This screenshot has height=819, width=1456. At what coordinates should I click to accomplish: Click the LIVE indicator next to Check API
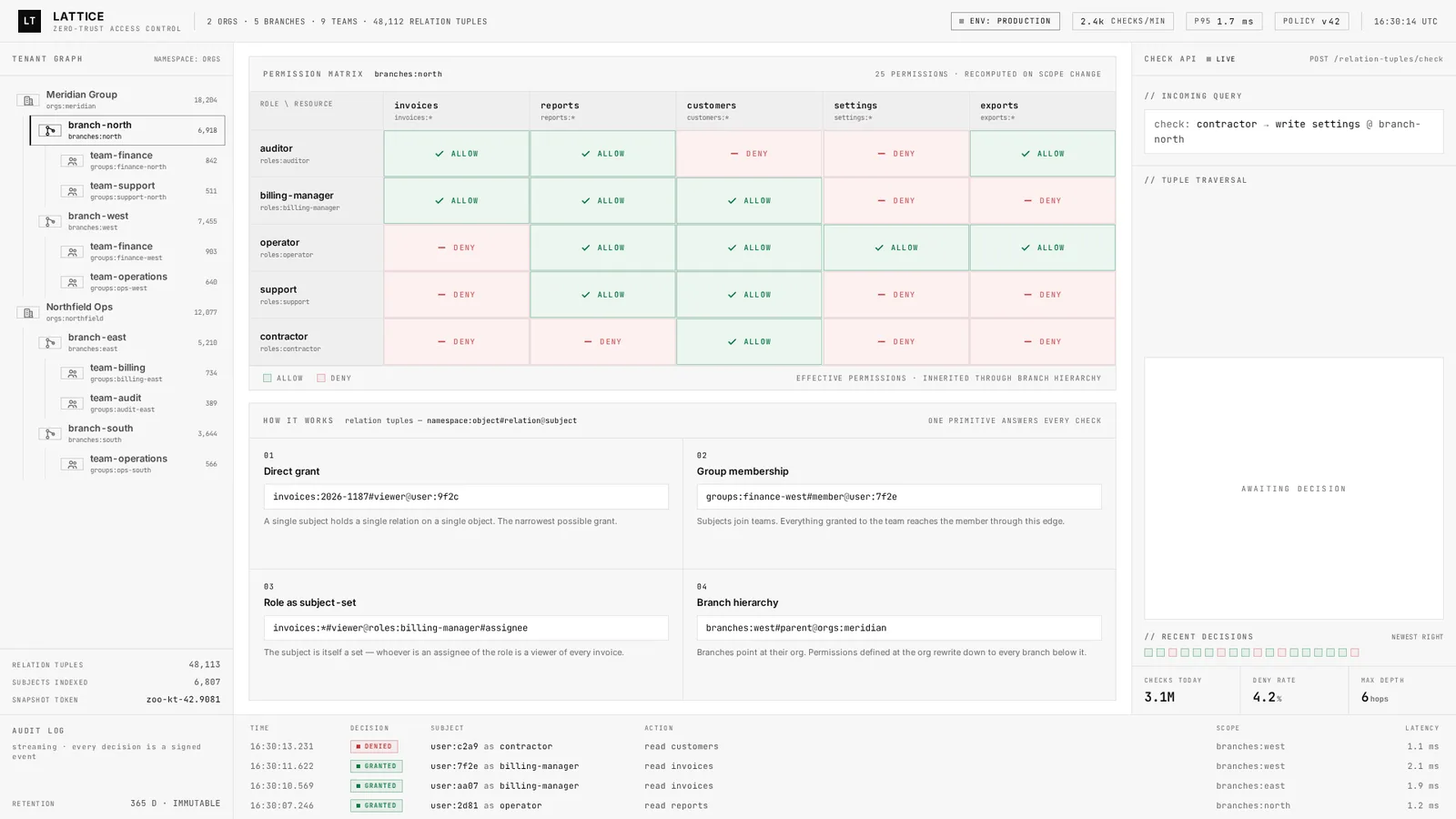pos(1221,59)
